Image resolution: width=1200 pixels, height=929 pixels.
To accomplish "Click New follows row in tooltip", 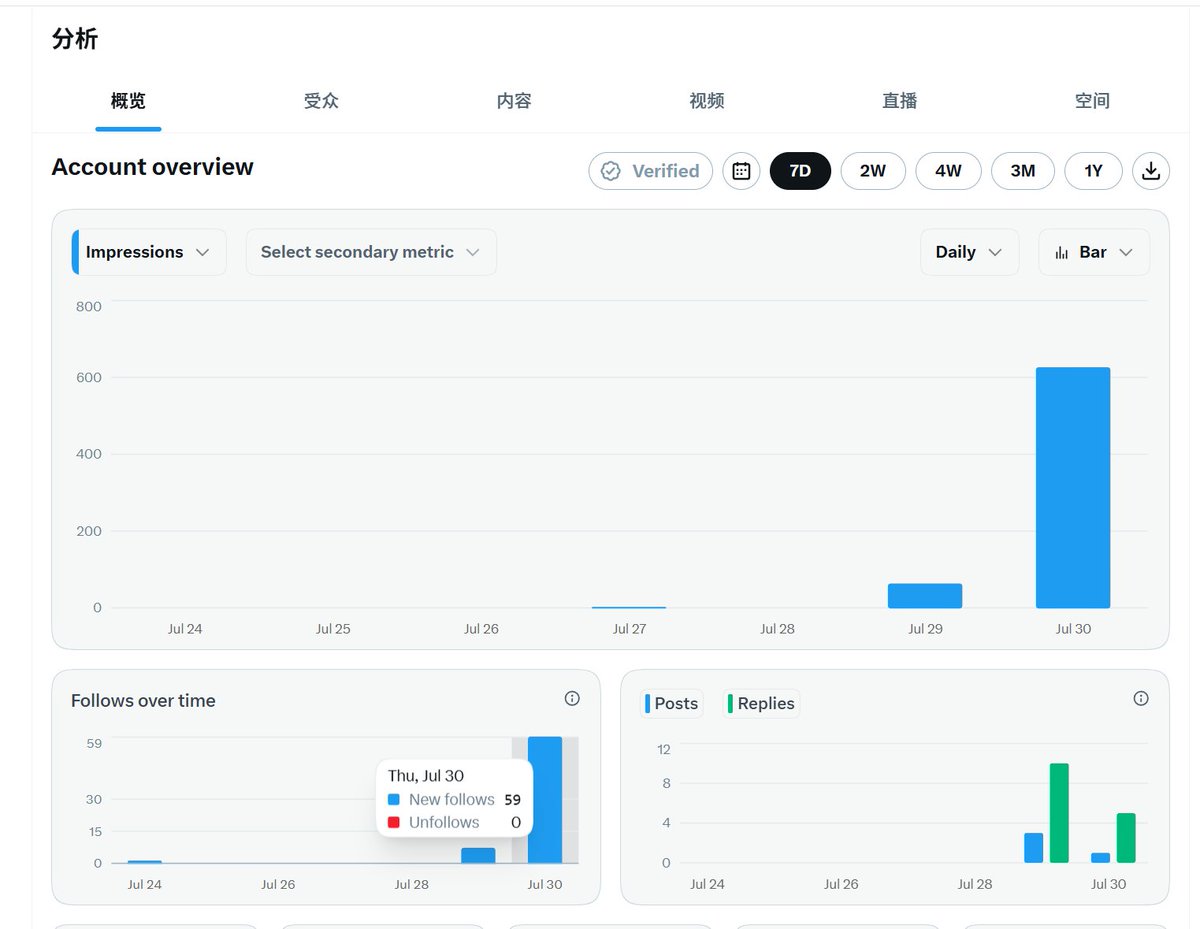I will coord(454,799).
